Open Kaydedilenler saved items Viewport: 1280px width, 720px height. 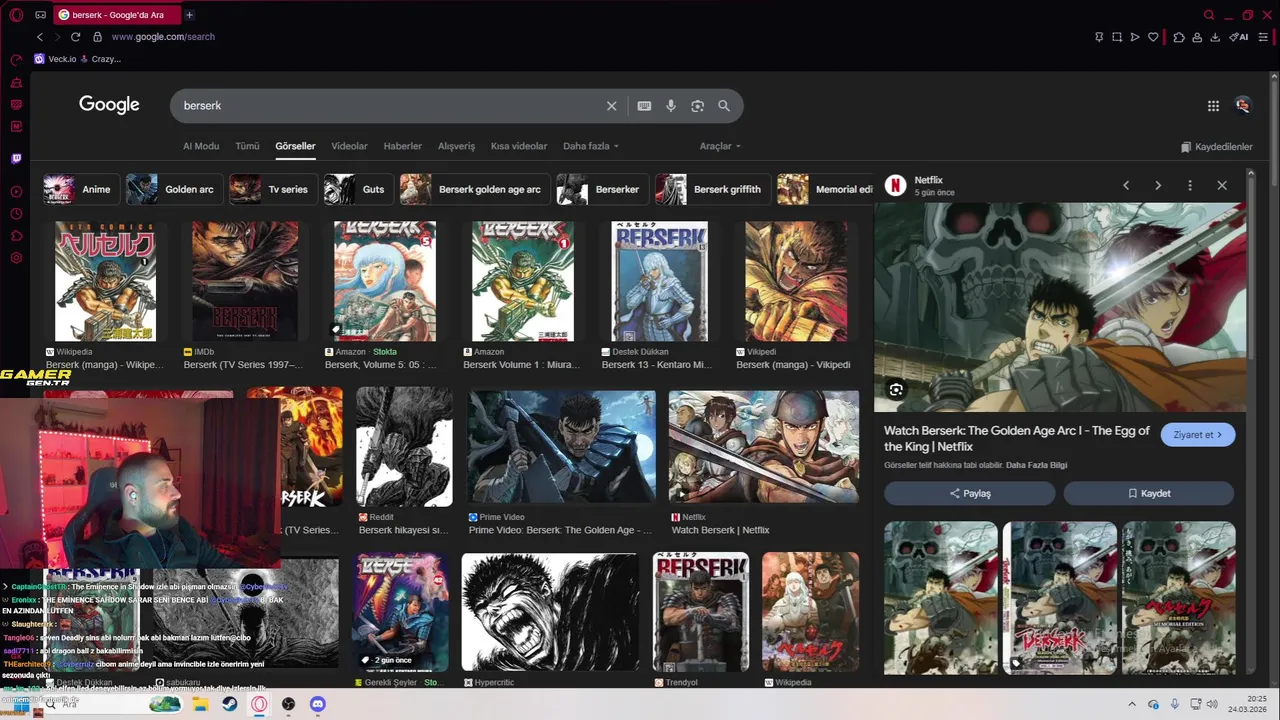coord(1216,147)
